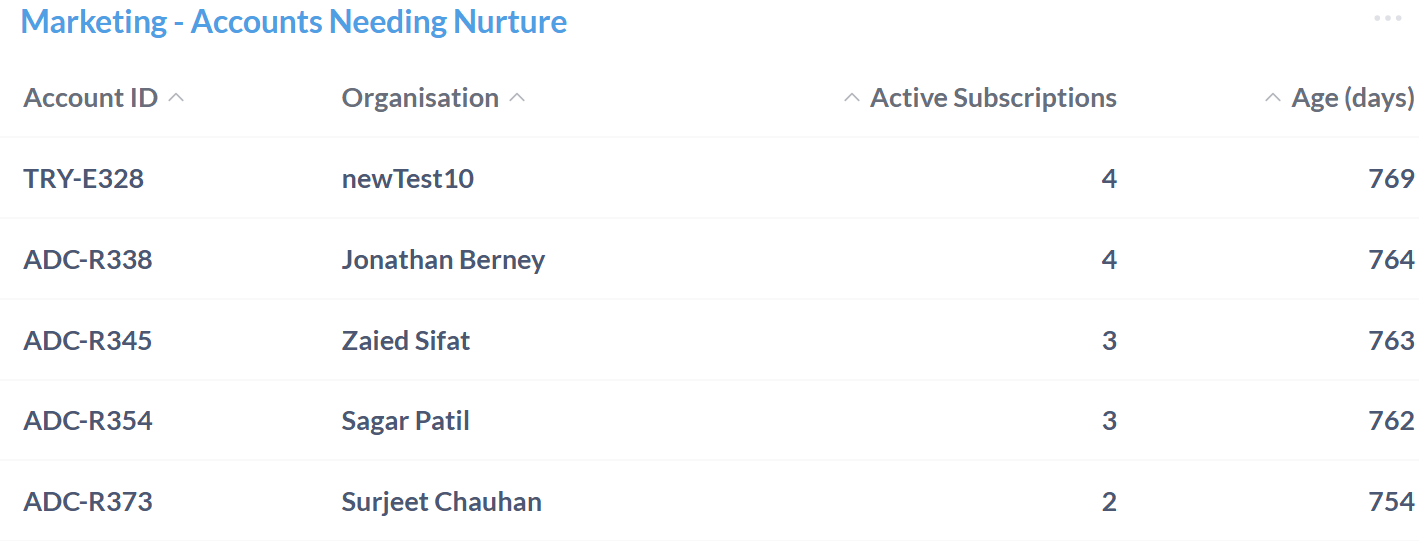Viewport: 1419px width, 541px height.
Task: Select the newTest10 organisation cell
Action: [408, 179]
